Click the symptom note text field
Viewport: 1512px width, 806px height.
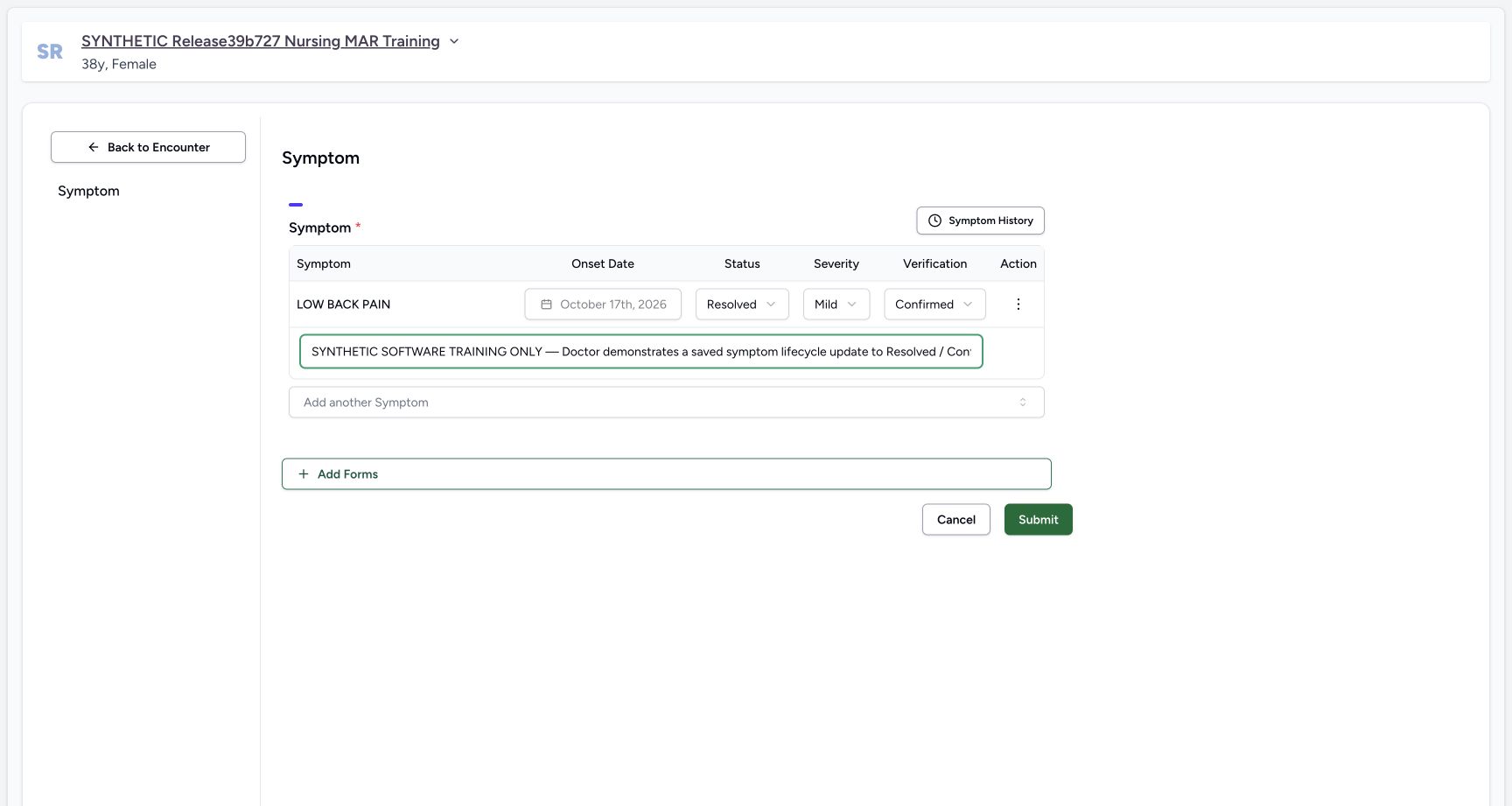(x=640, y=352)
